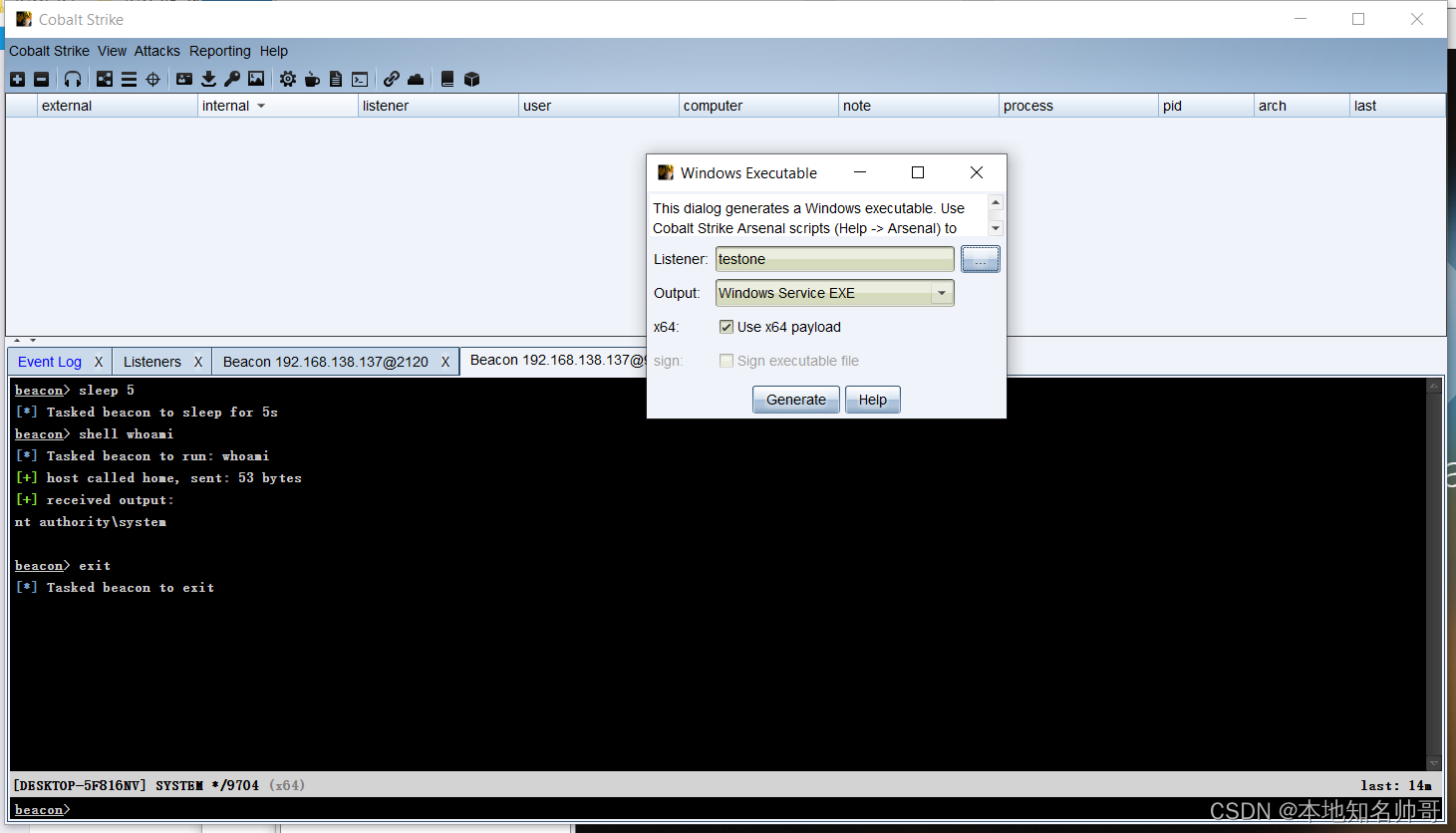
Task: Click the 'nt authority\system' output line
Action: (x=91, y=522)
